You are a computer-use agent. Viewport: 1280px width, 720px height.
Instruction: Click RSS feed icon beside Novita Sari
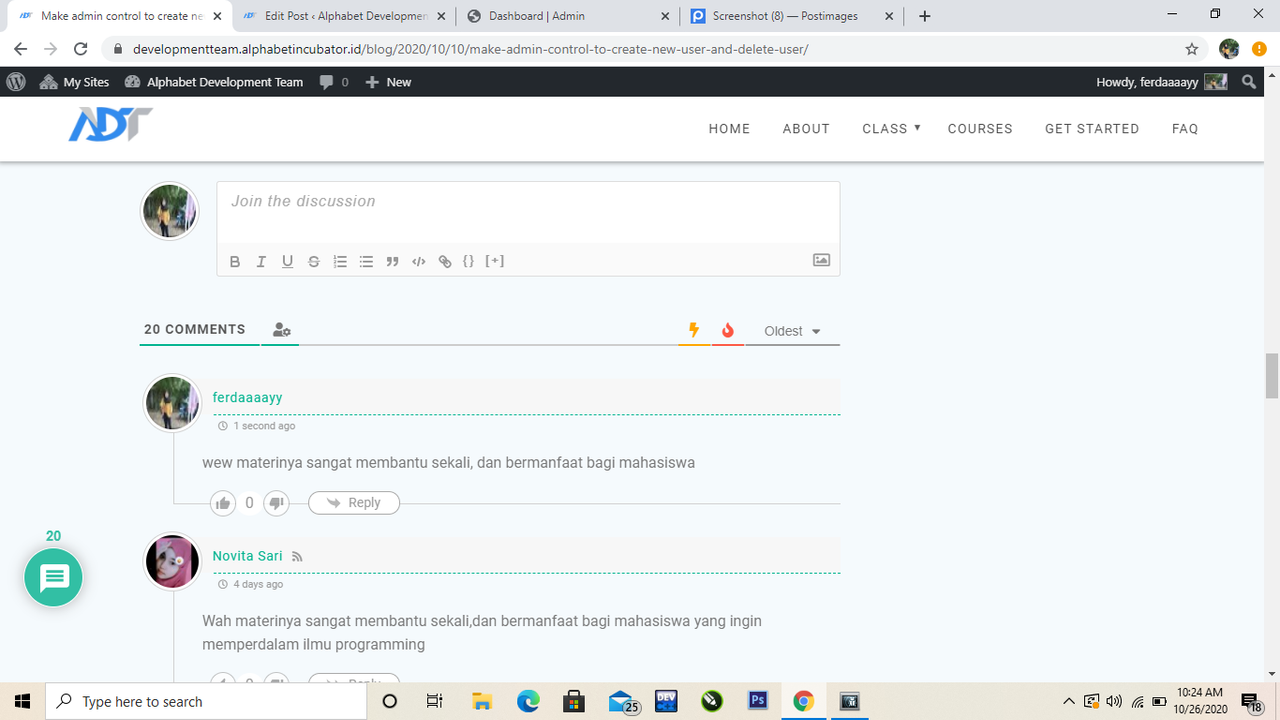pos(297,557)
